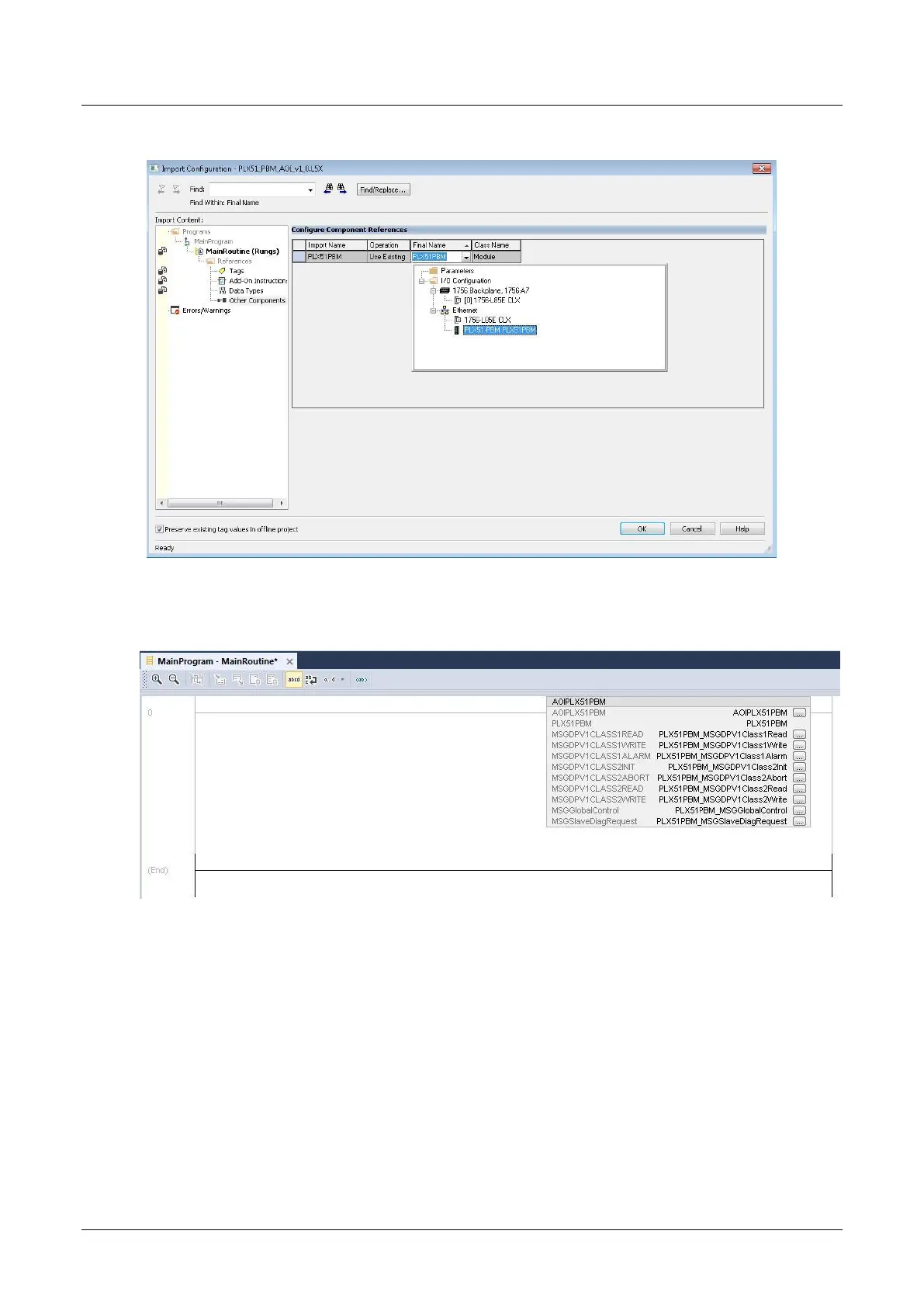The image size is (924, 1307).
Task: Select Data Types tree item
Action: click(x=246, y=291)
